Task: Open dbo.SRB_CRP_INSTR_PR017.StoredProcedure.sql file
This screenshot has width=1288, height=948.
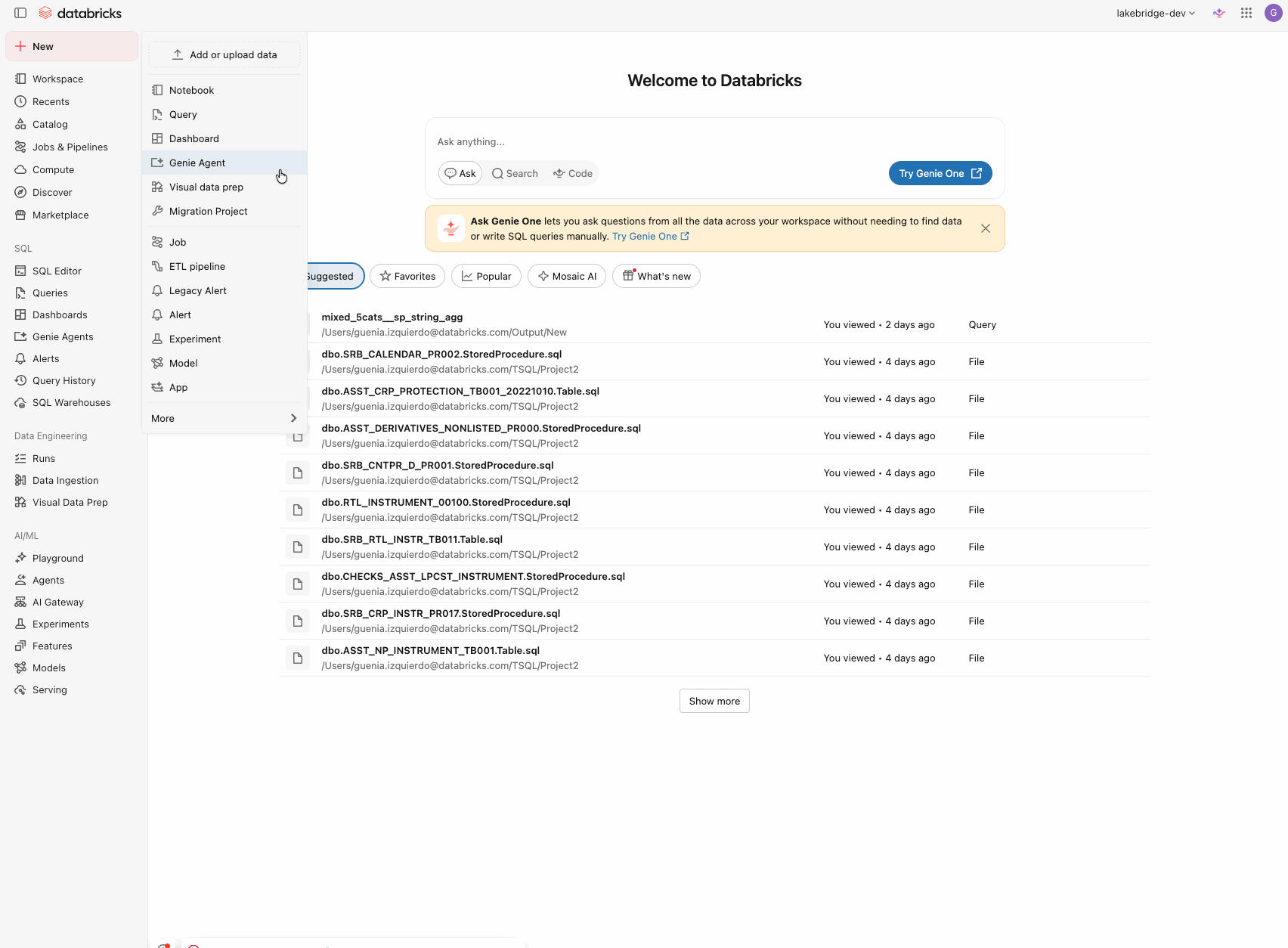Action: pyautogui.click(x=441, y=613)
